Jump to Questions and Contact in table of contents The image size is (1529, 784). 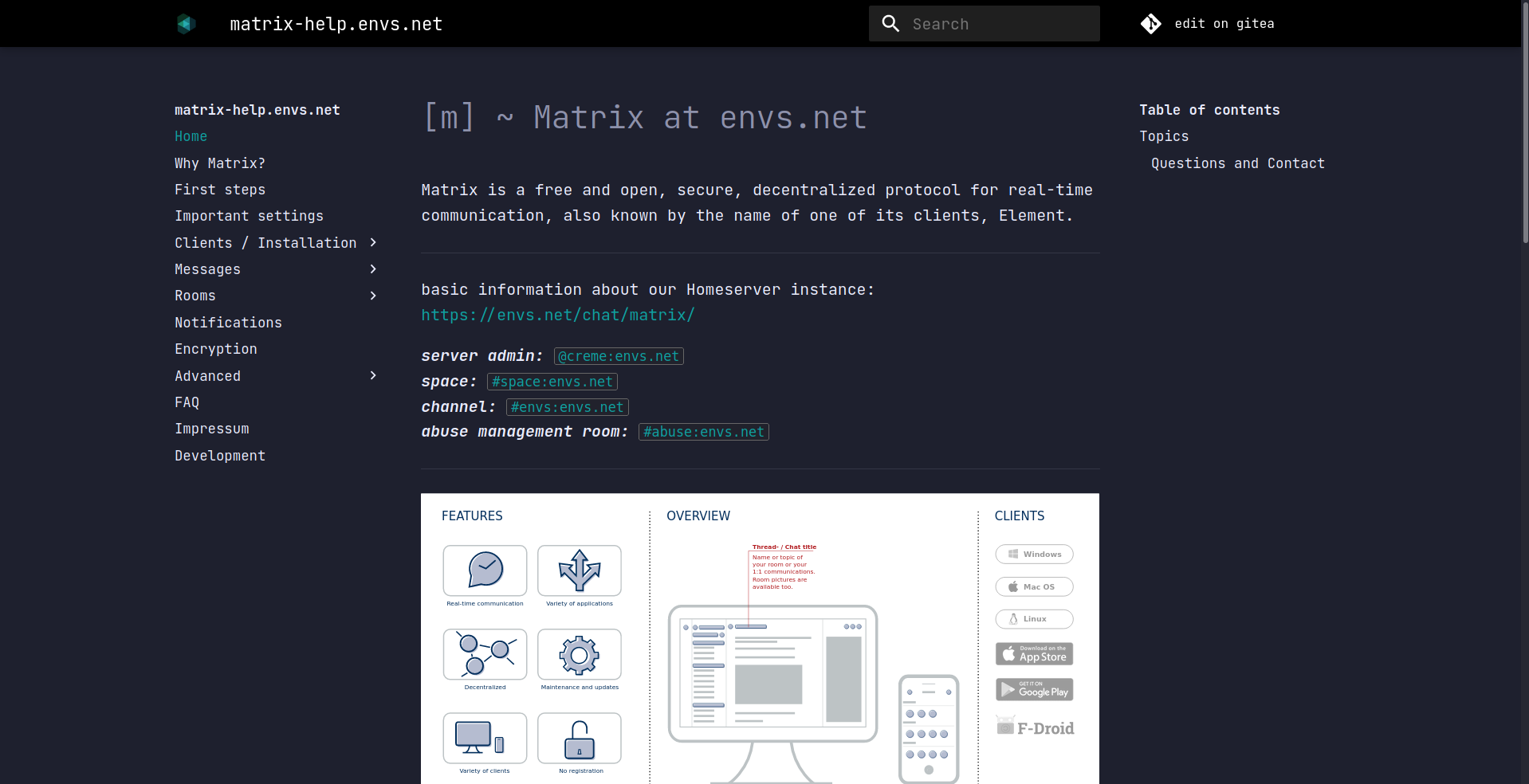[x=1238, y=163]
